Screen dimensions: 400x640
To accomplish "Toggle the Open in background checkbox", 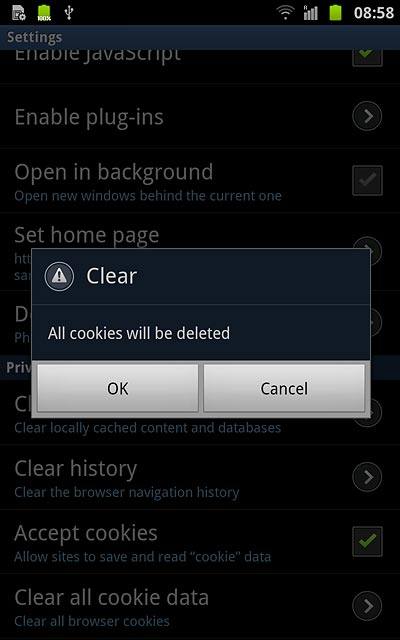I will [367, 180].
